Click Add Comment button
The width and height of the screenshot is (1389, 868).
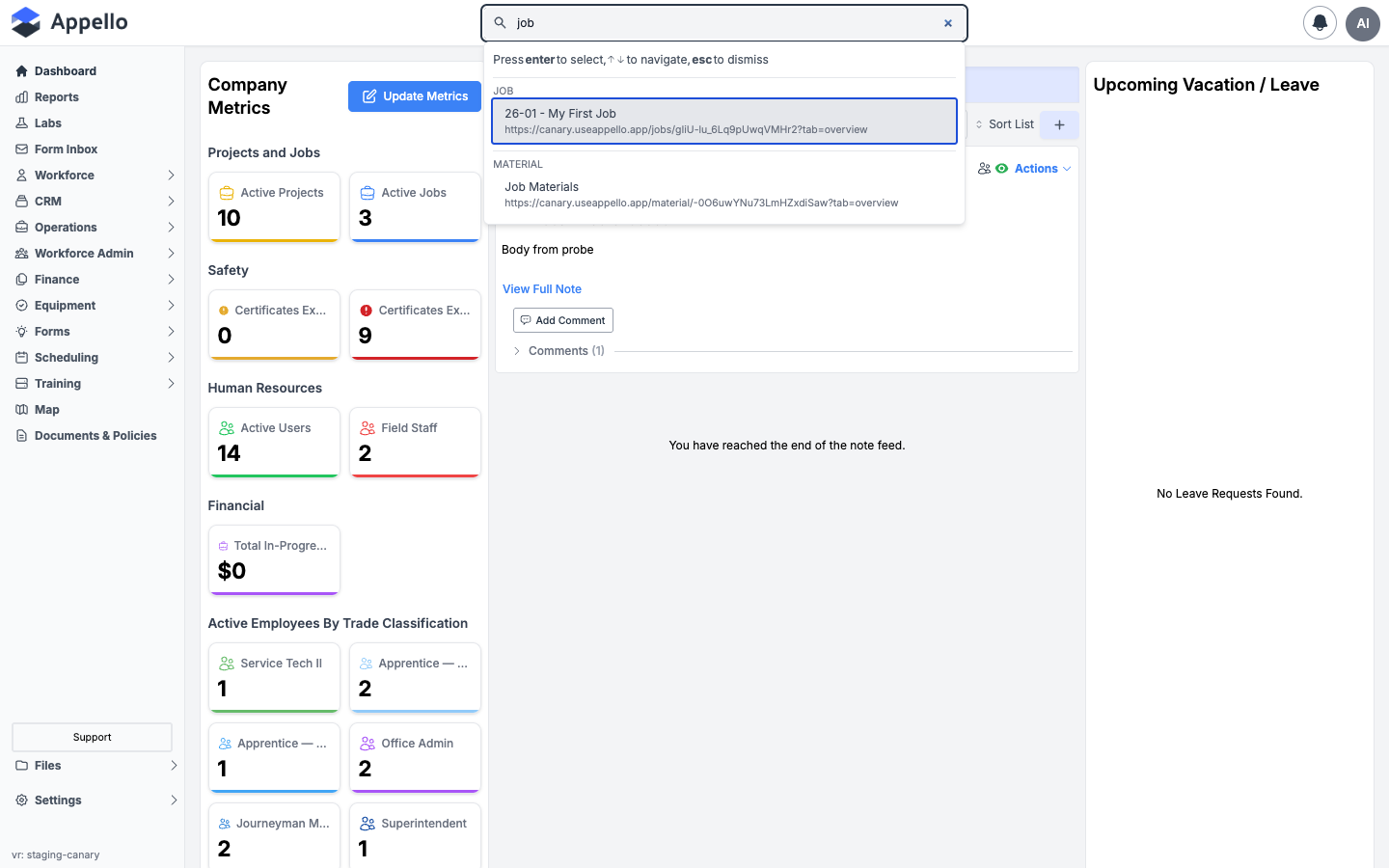[563, 320]
